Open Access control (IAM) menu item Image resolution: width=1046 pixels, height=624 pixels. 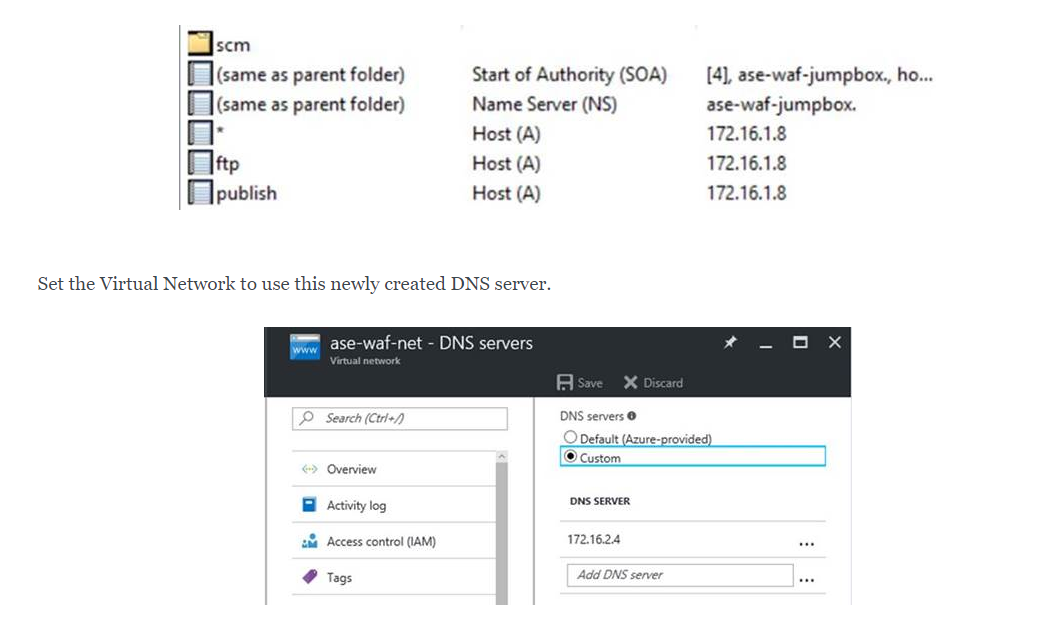click(x=394, y=541)
